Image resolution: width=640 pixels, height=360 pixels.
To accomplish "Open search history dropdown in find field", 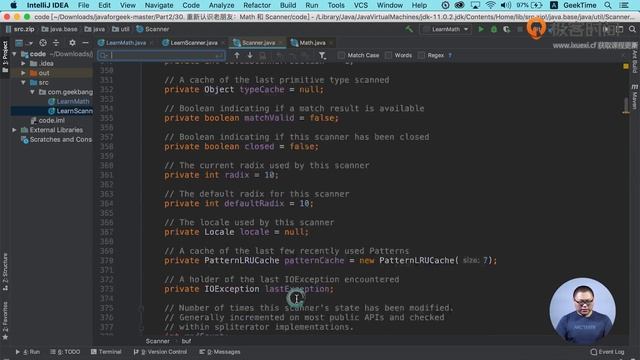I will pos(104,55).
